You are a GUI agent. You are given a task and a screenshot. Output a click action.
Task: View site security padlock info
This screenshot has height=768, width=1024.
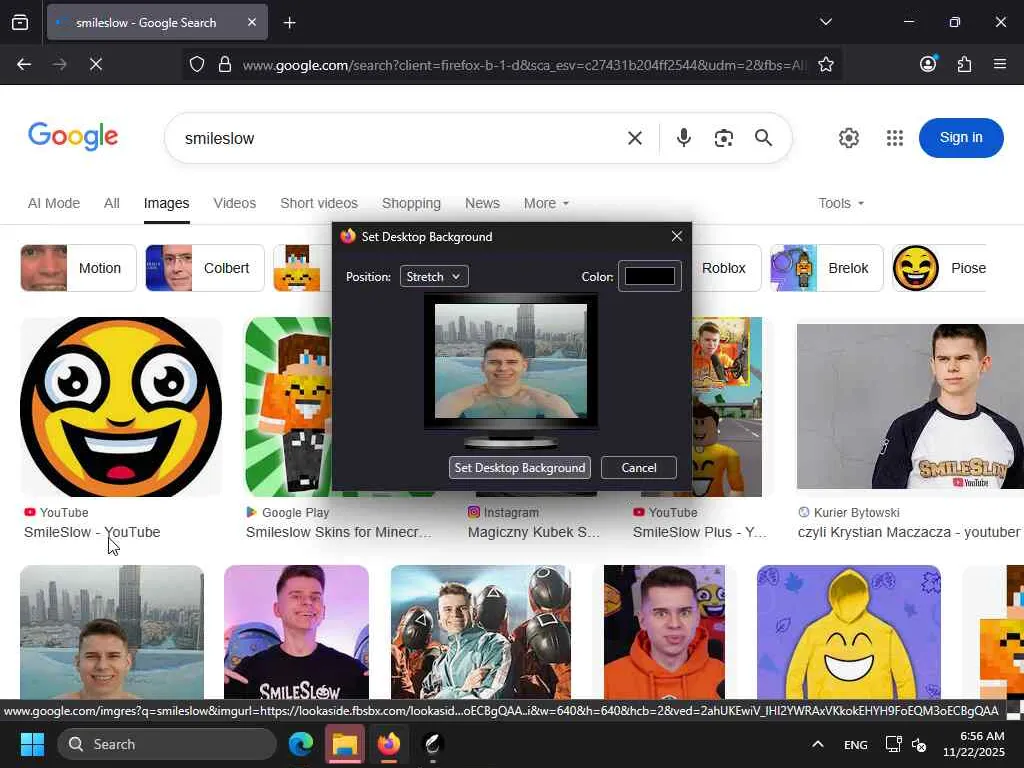coord(225,64)
